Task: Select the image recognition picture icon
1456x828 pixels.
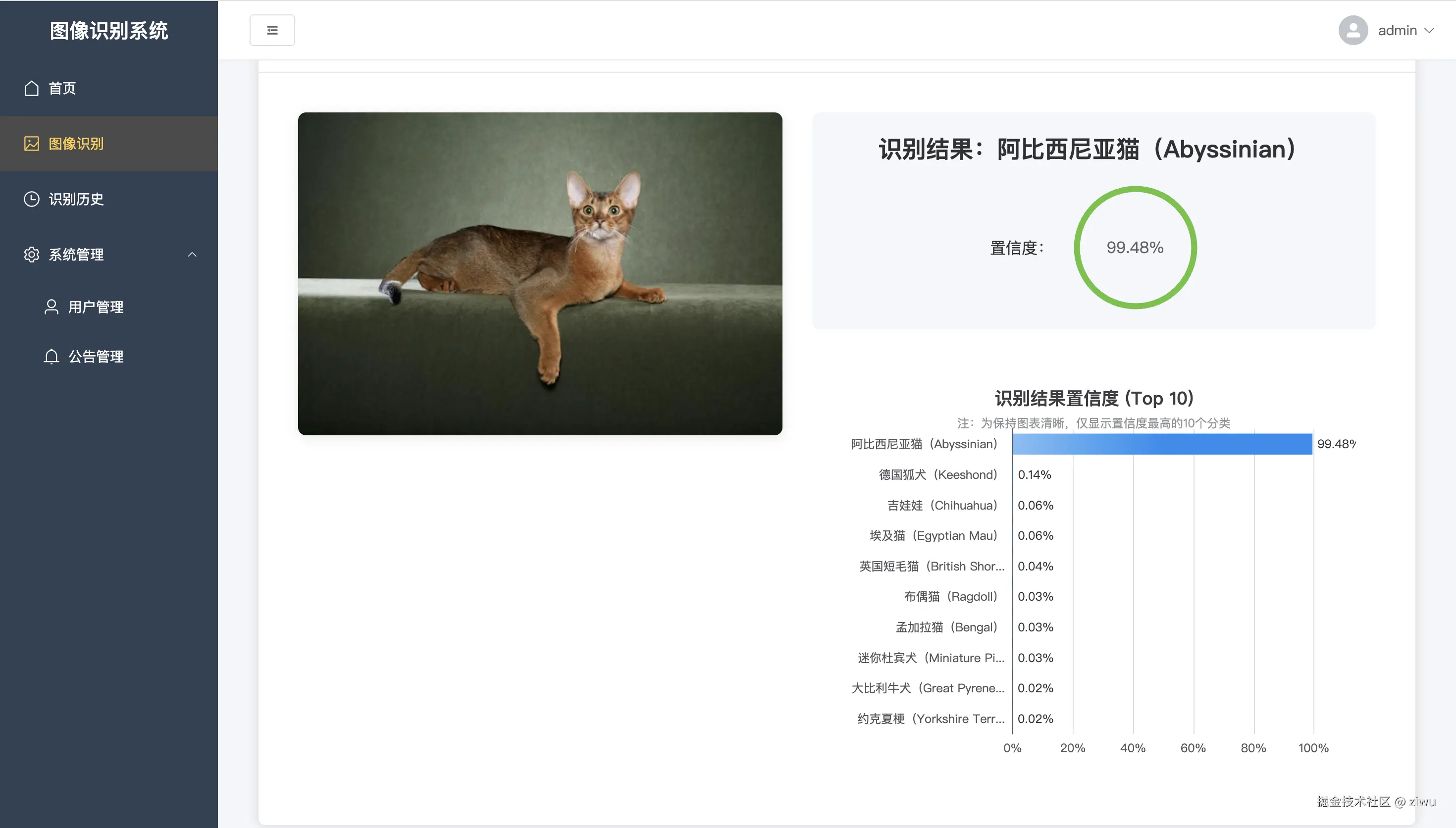Action: 31,144
